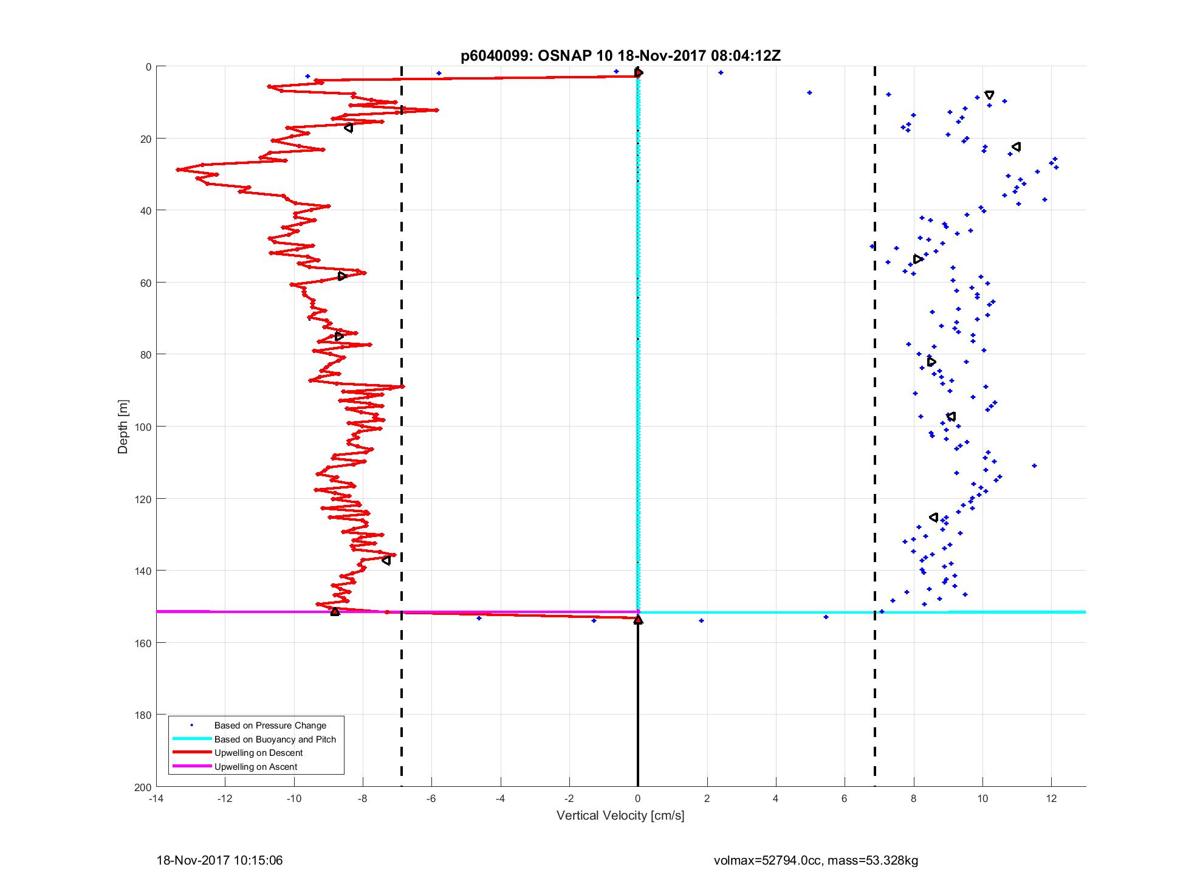Select depth-axis tick label '40'

[x=145, y=211]
